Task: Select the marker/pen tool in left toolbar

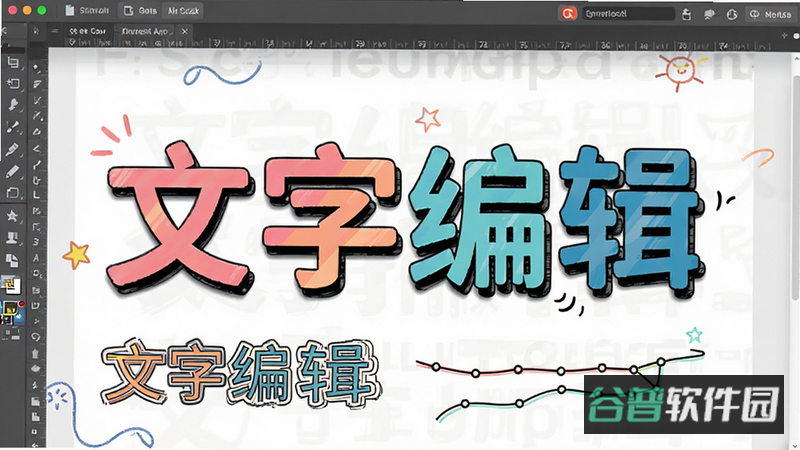Action: (x=13, y=149)
